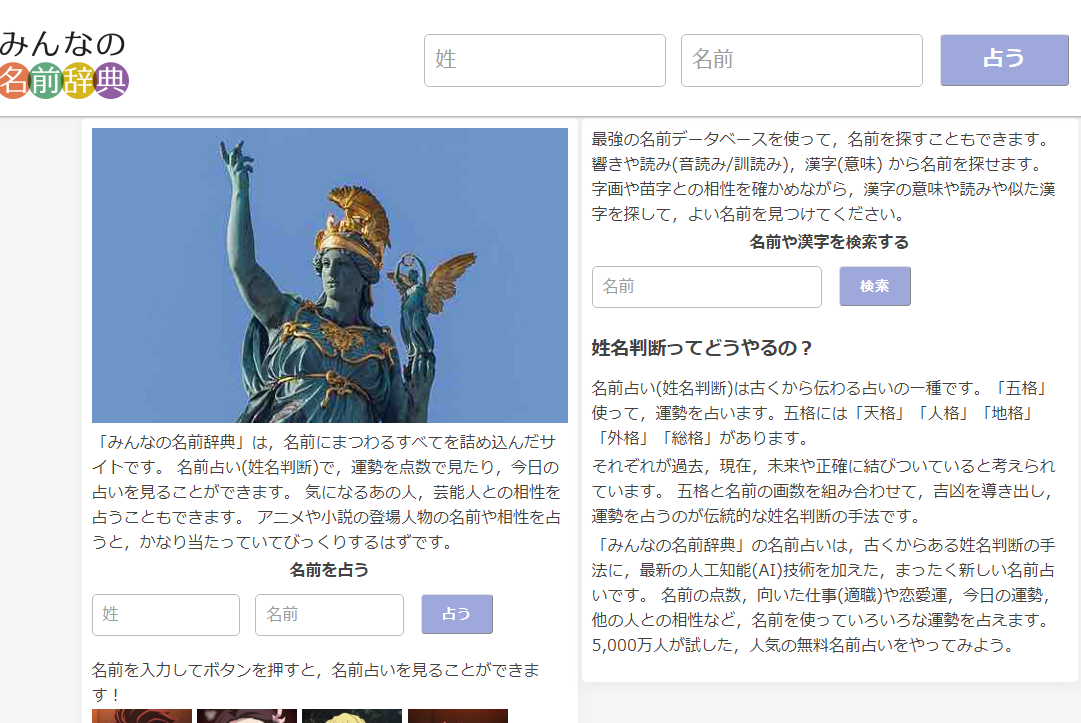1081x723 pixels.
Task: Click the Athena statue image
Action: click(x=330, y=275)
